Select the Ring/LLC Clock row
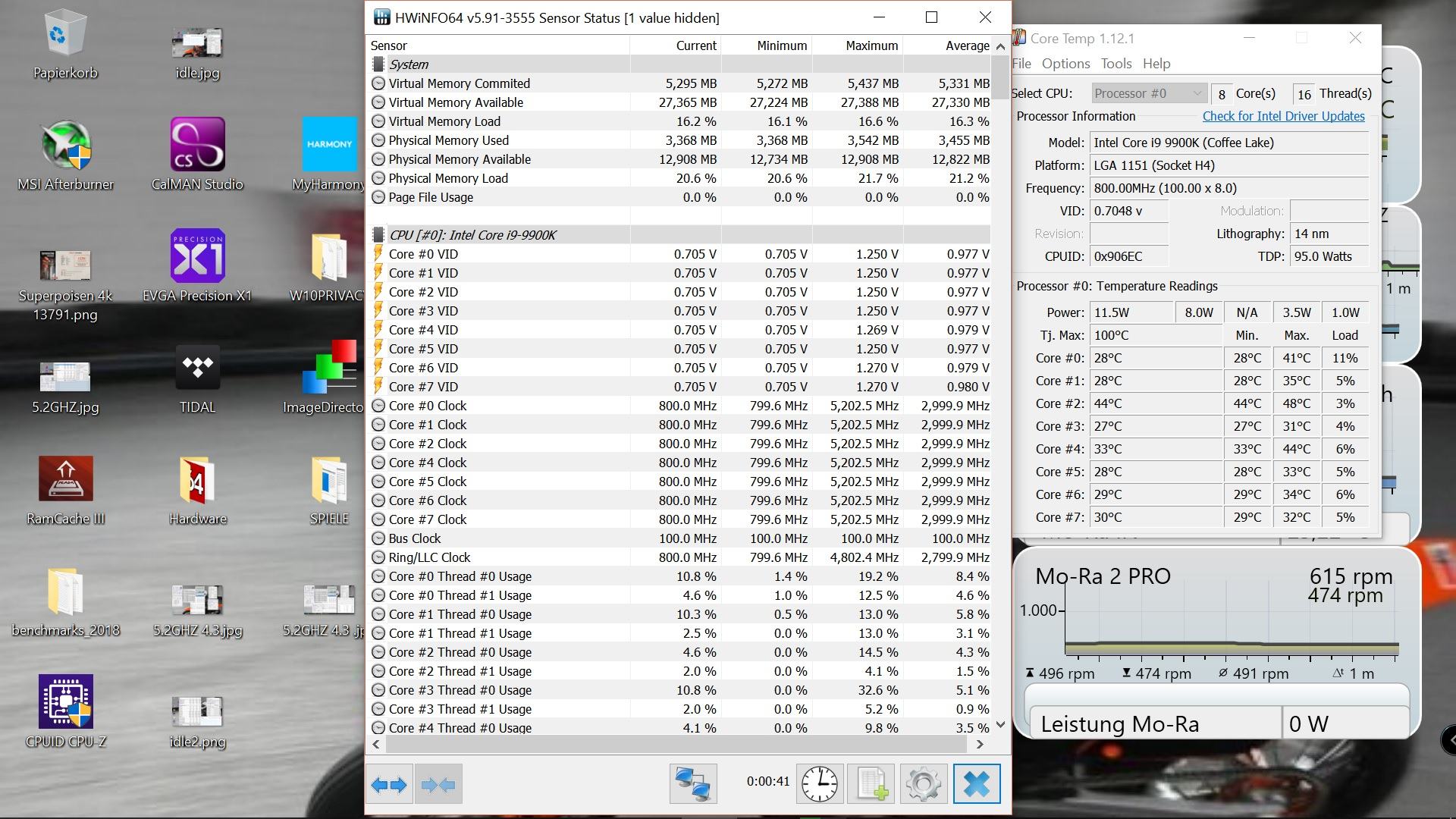Screen dimensions: 1456x819 (680, 557)
